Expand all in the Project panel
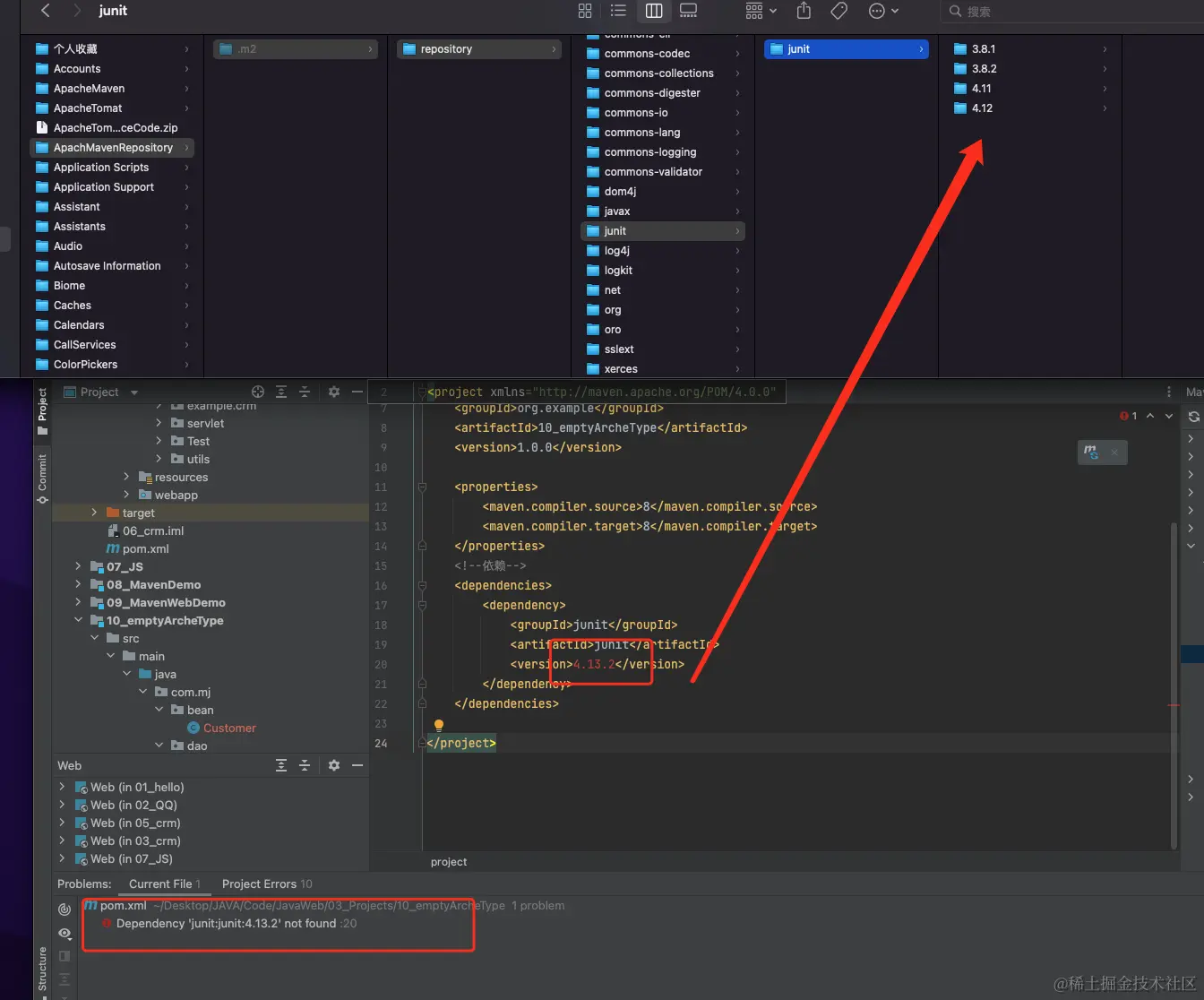This screenshot has width=1204, height=1000. tap(281, 392)
